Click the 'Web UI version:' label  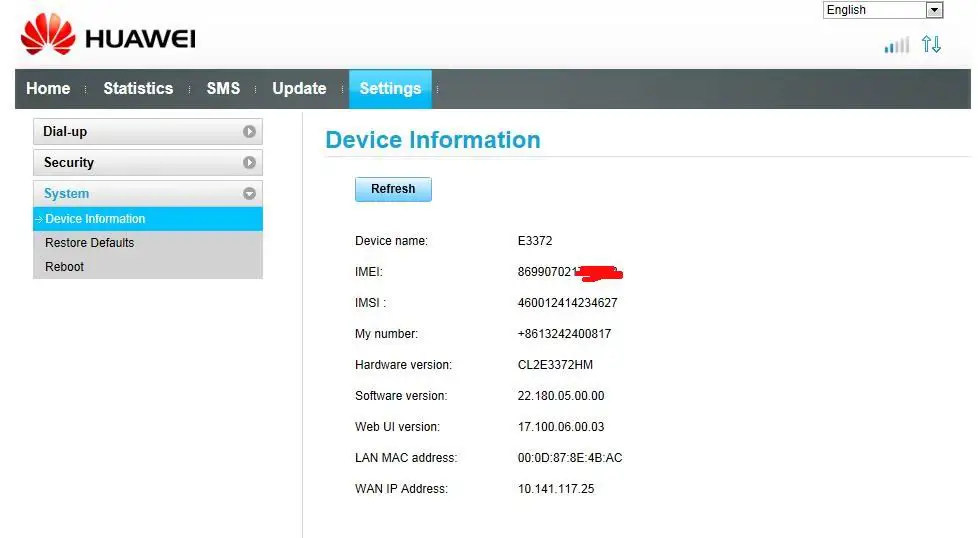click(x=397, y=427)
